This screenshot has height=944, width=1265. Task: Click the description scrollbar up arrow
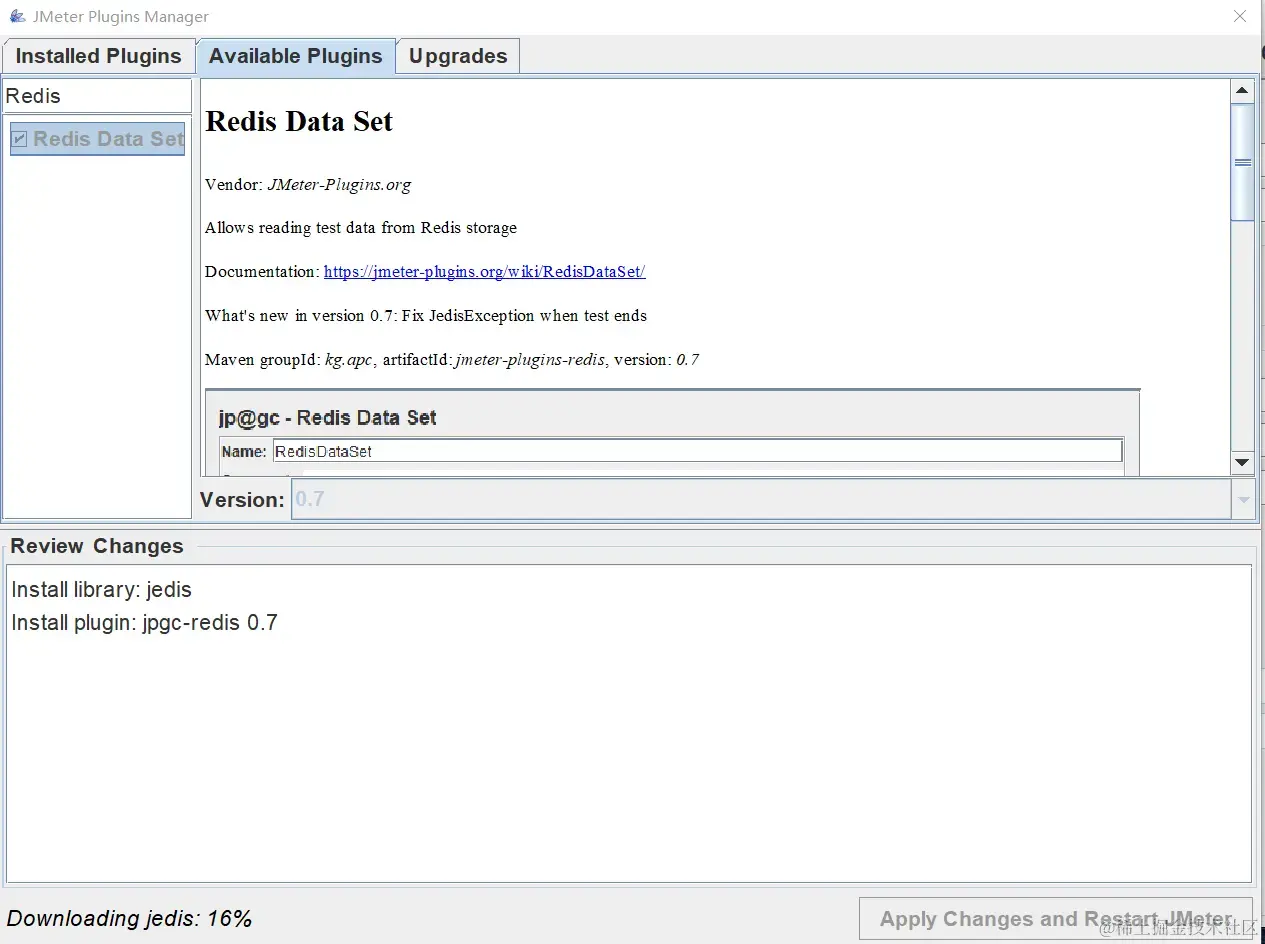coord(1242,91)
